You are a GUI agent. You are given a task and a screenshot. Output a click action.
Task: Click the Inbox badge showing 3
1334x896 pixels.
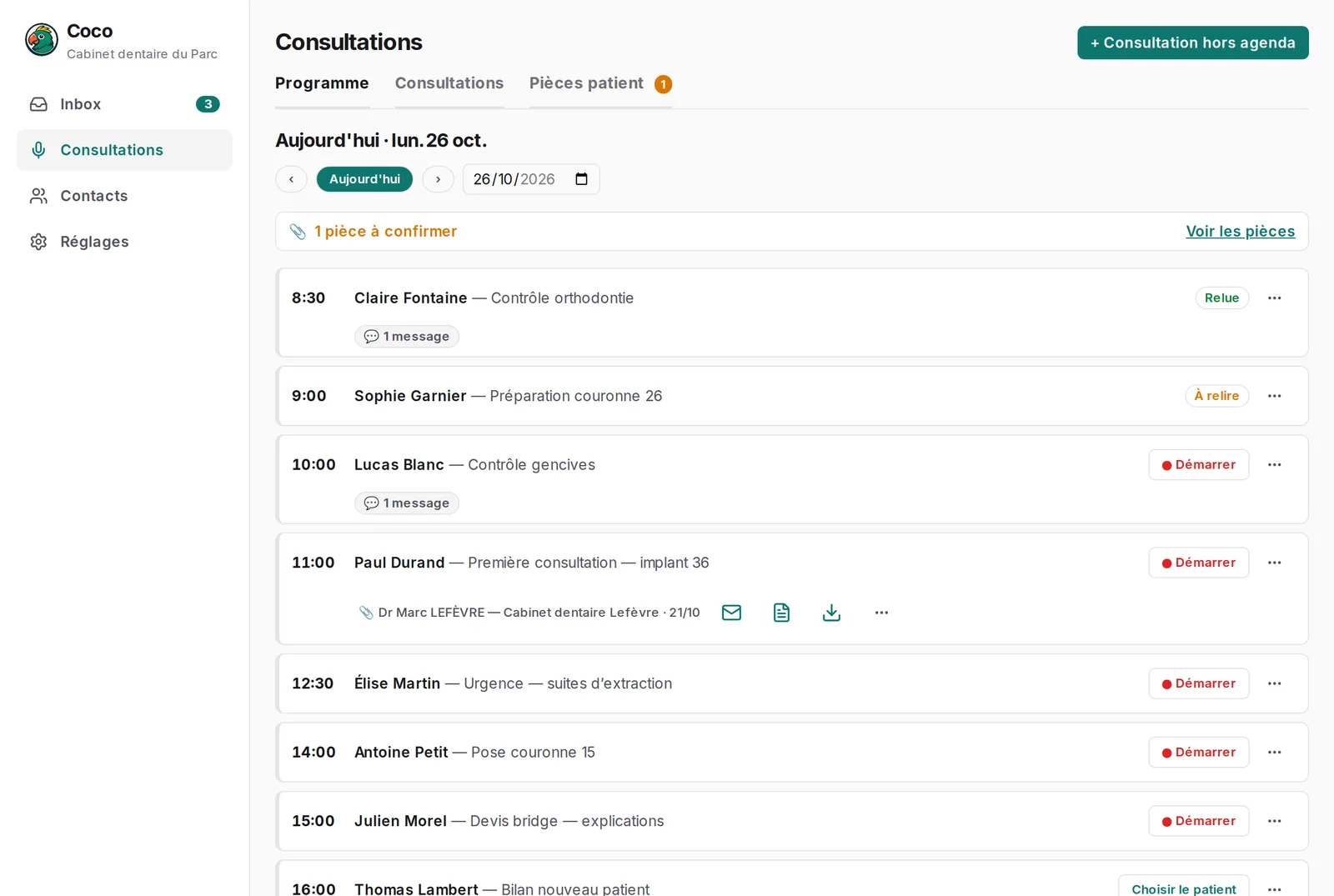208,104
